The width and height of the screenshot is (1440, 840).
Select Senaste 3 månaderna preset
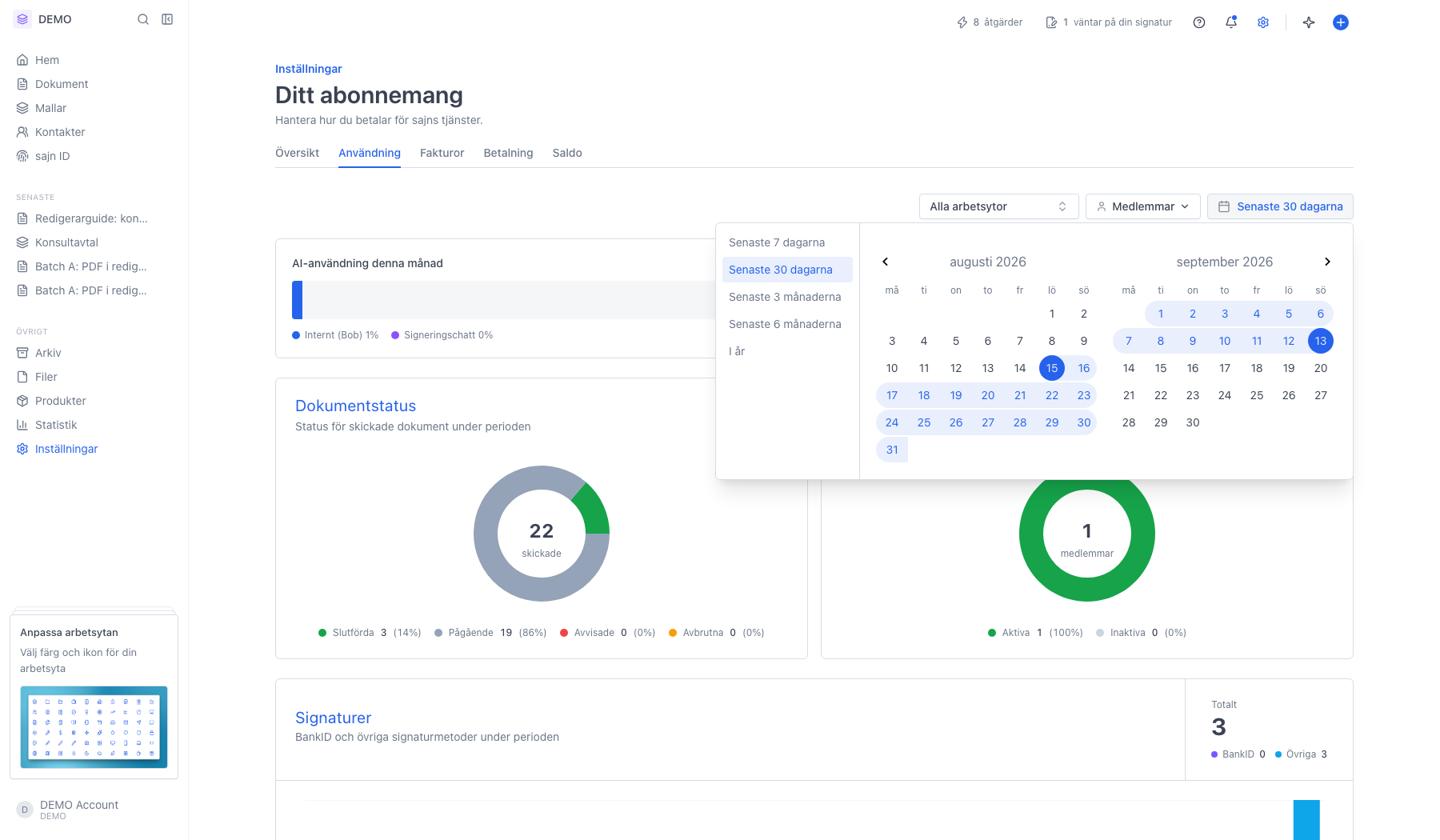(787, 297)
